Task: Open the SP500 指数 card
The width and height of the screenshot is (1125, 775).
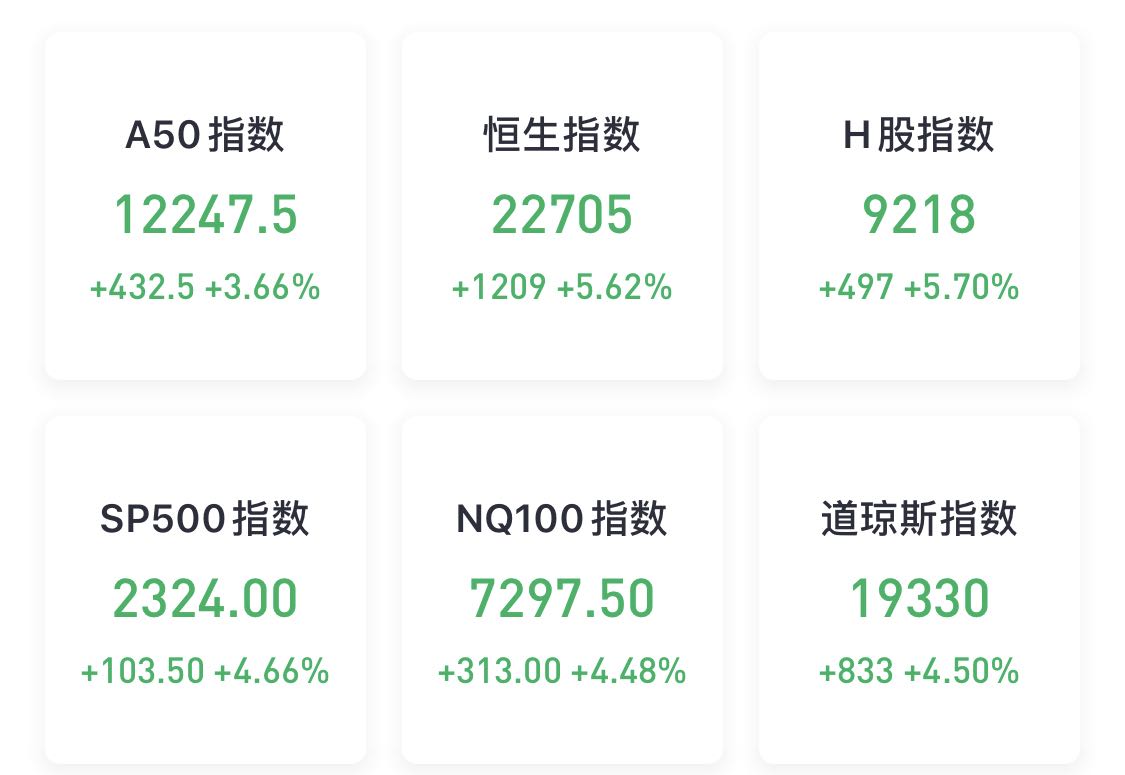Action: tap(205, 590)
